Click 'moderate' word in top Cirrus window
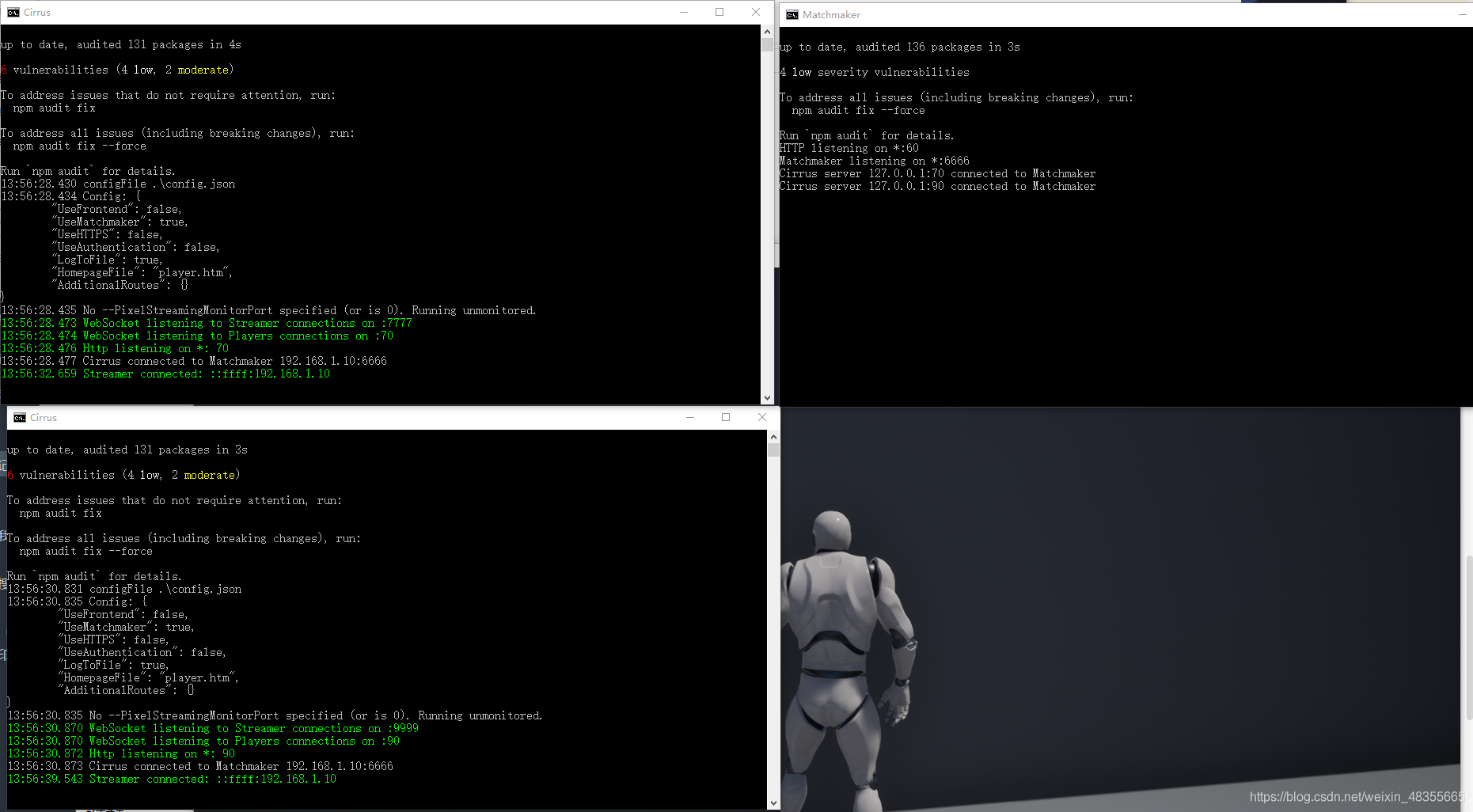The height and width of the screenshot is (812, 1473). [203, 70]
